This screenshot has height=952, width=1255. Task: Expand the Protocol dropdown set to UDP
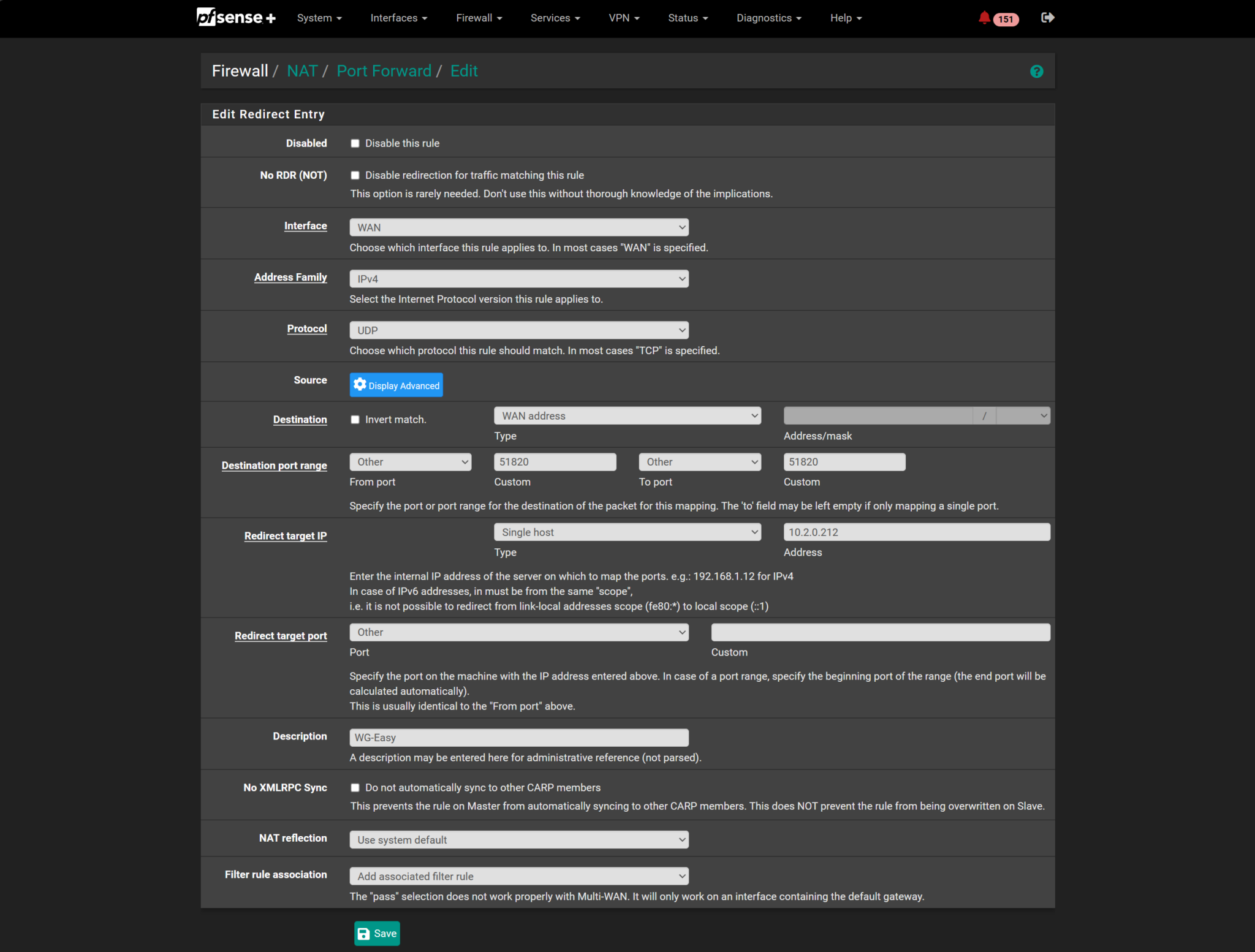(518, 330)
